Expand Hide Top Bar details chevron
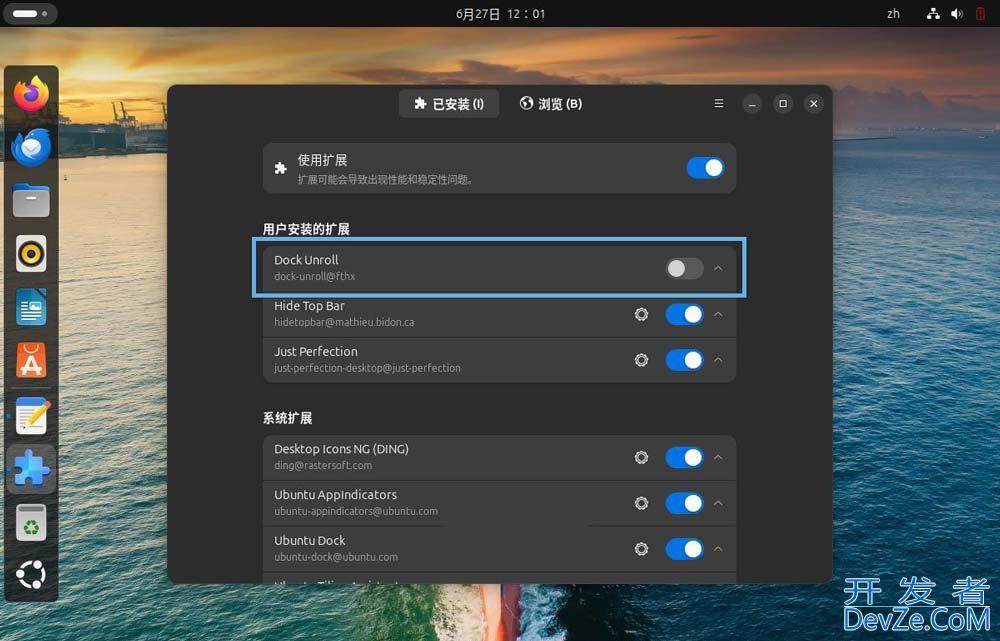Image resolution: width=1000 pixels, height=641 pixels. coord(718,314)
